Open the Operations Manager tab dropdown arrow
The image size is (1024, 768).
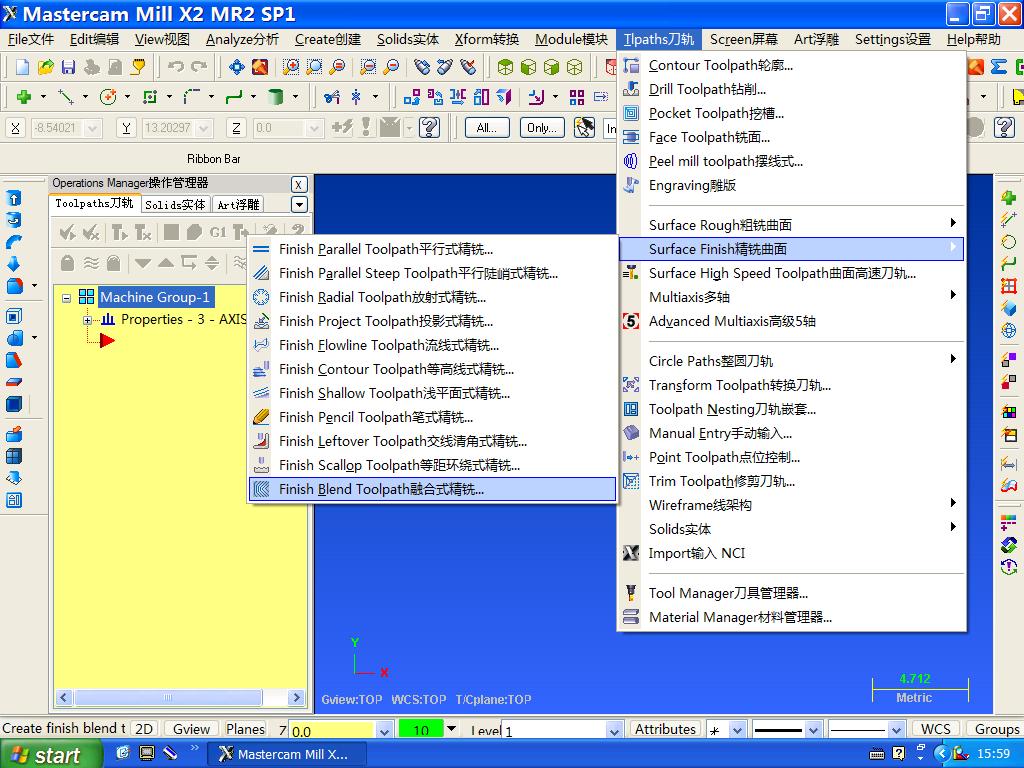[x=299, y=205]
